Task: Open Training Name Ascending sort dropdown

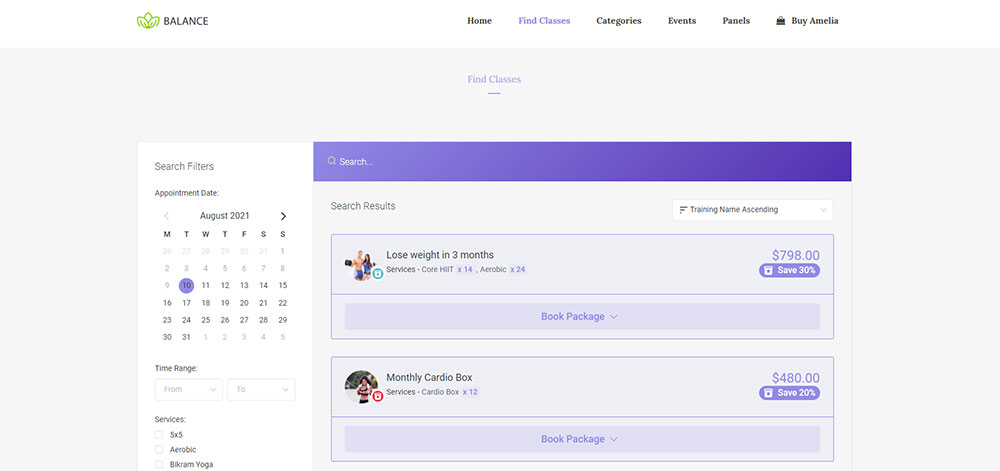Action: tap(753, 210)
